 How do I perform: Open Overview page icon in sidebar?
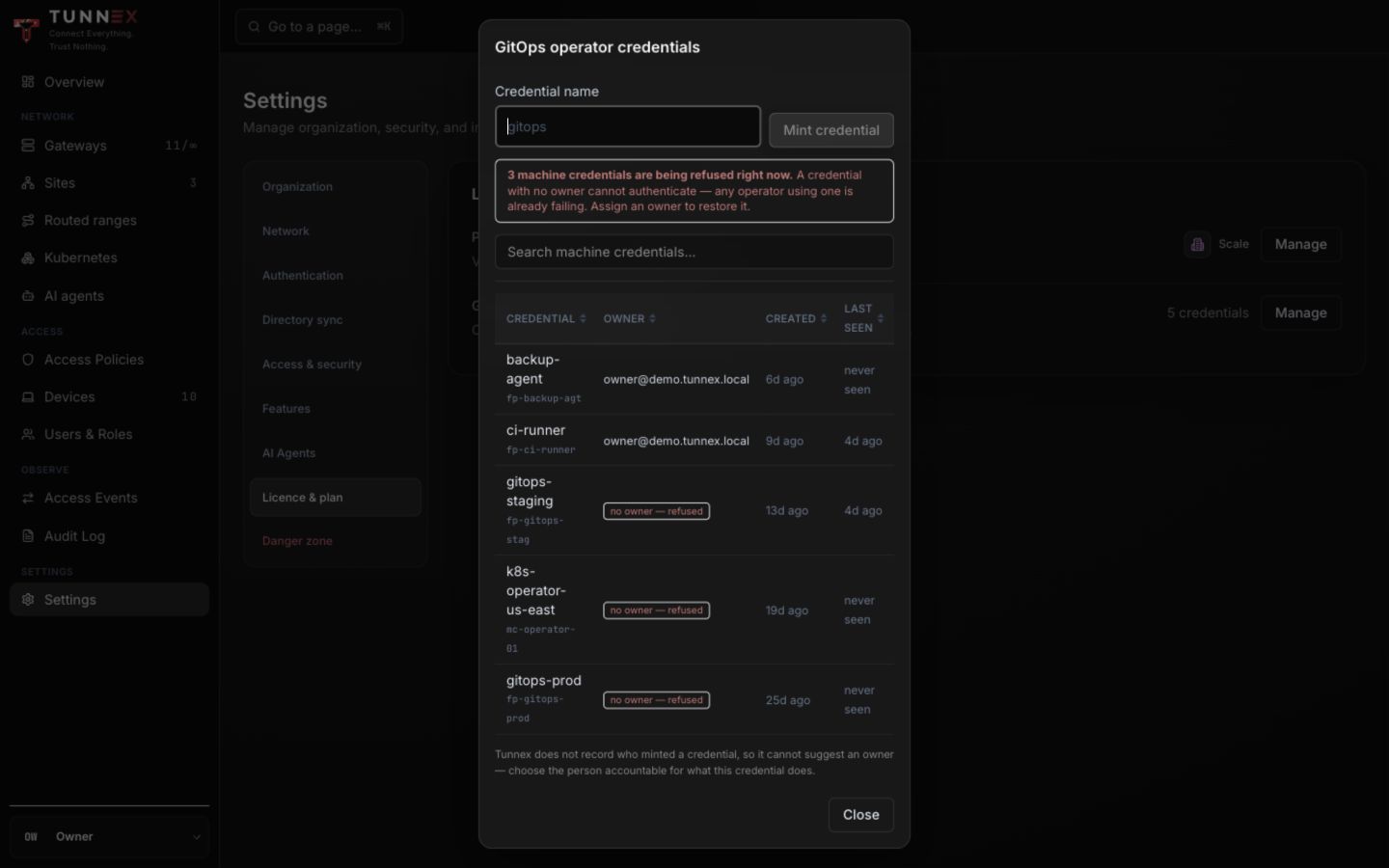coord(28,82)
